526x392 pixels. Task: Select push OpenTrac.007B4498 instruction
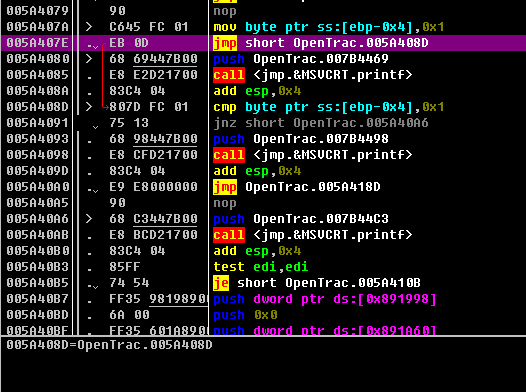[301, 139]
